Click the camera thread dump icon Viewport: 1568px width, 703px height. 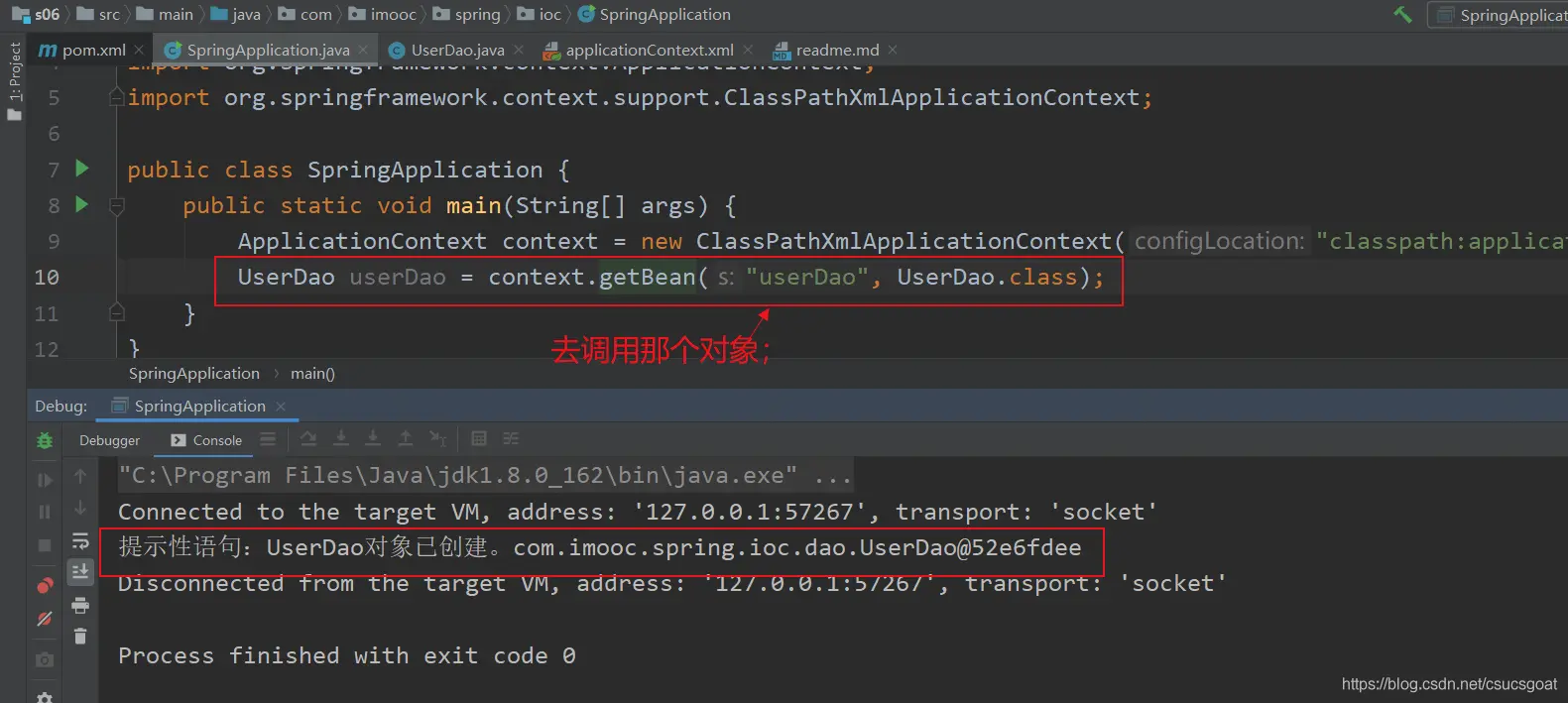click(x=45, y=659)
